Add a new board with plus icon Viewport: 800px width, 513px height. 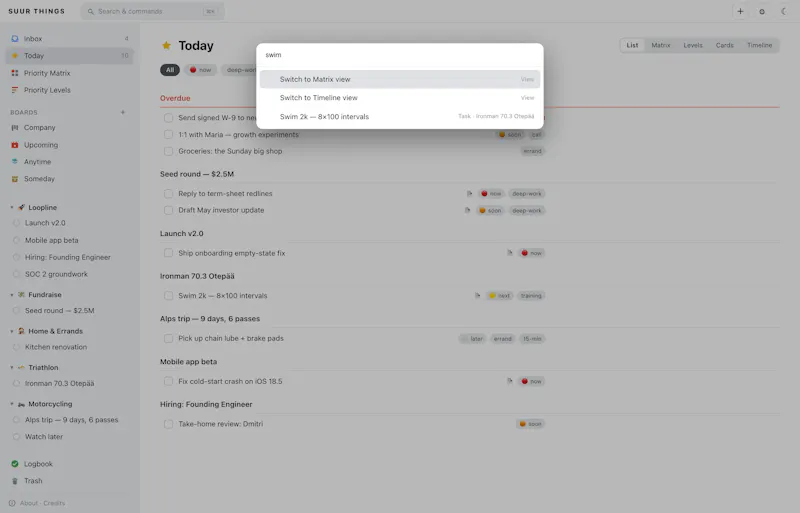coord(122,112)
